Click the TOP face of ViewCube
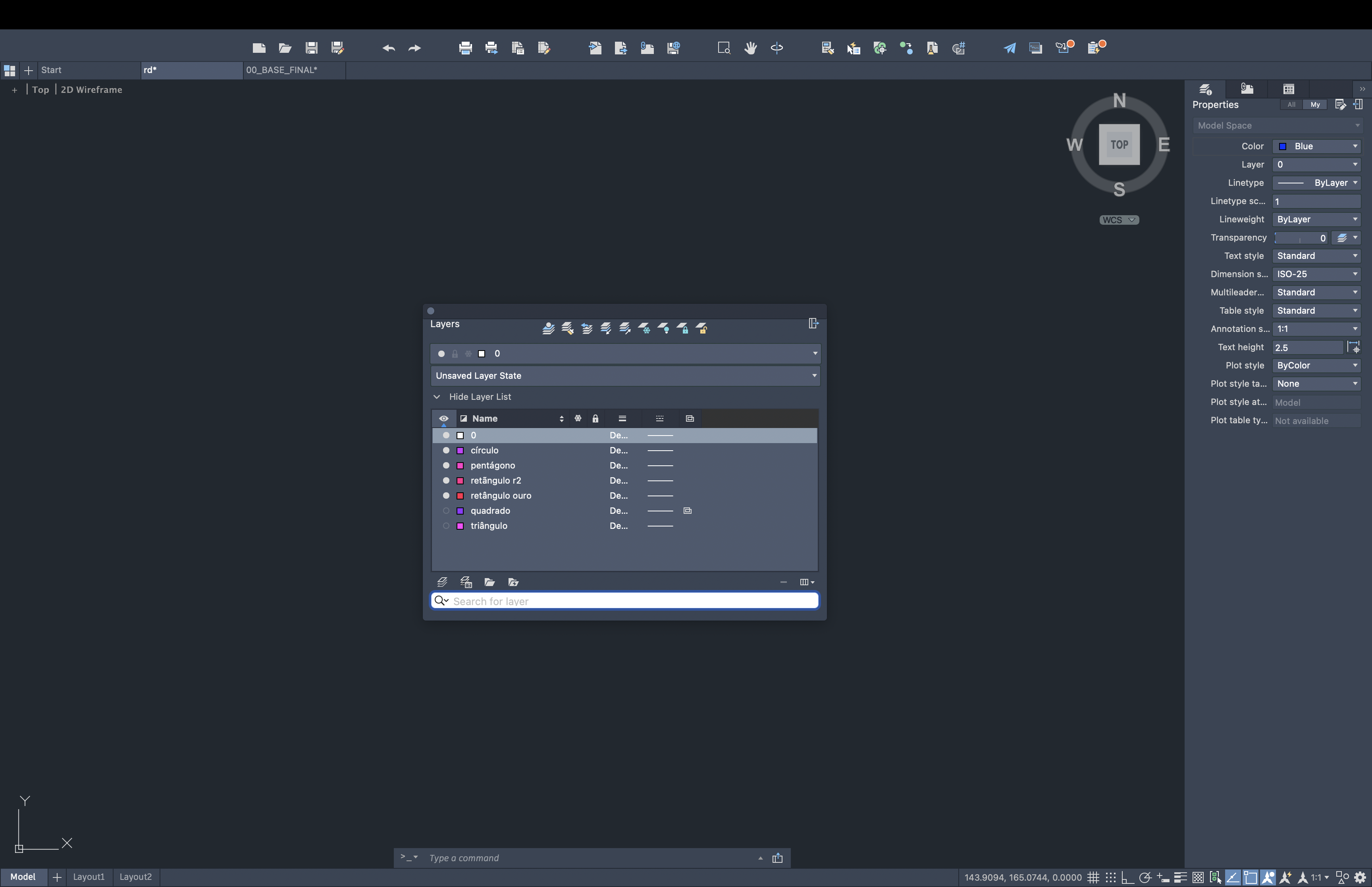Viewport: 1372px width, 887px height. [x=1119, y=145]
